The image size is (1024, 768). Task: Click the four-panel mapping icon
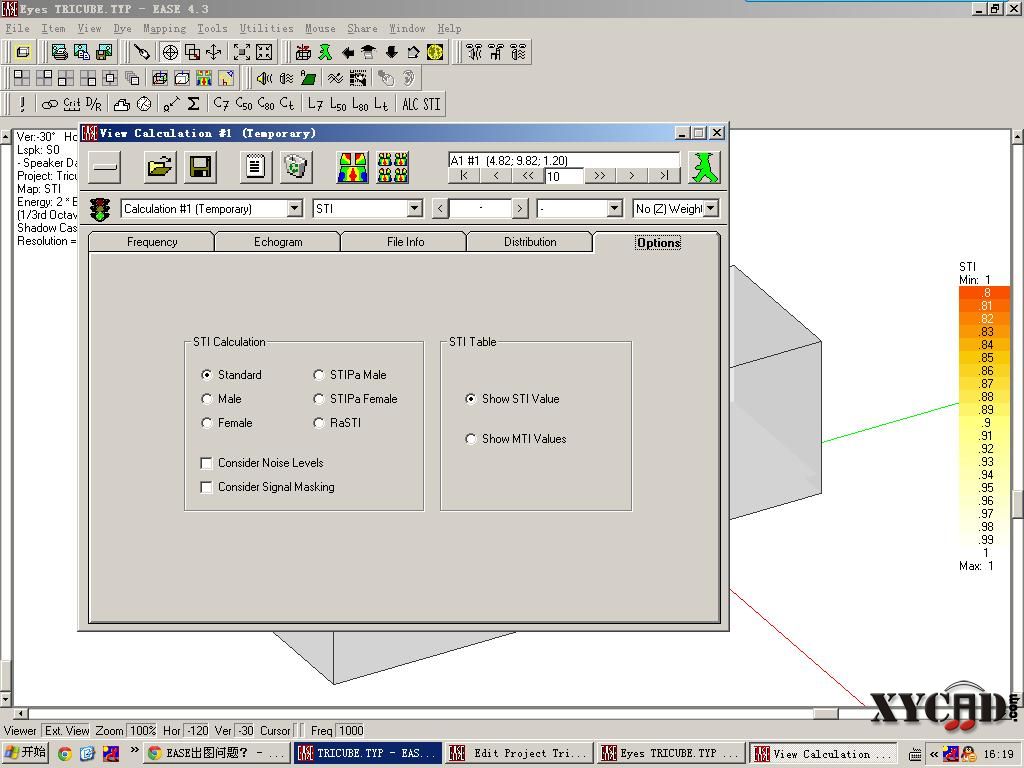pos(393,167)
